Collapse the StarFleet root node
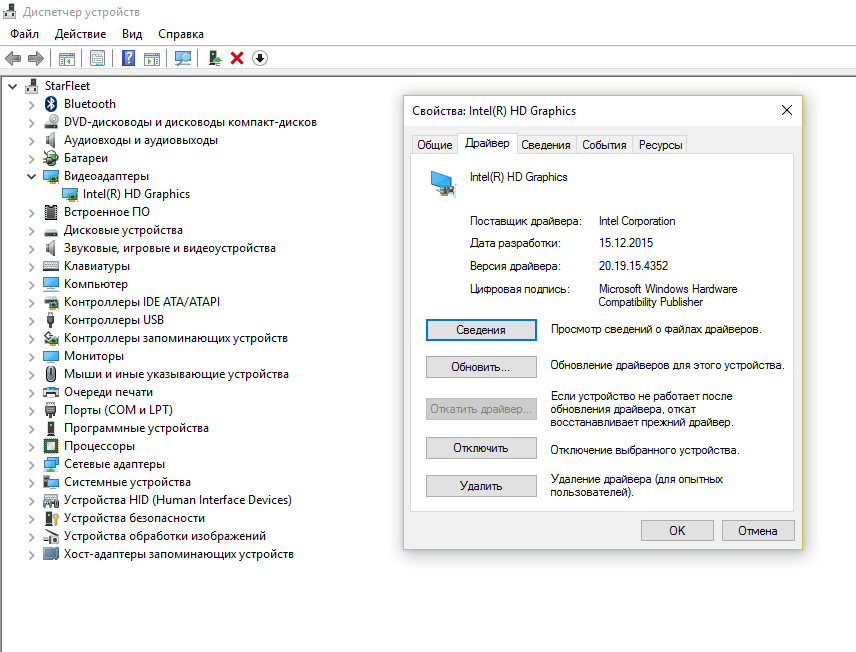 click(x=13, y=86)
